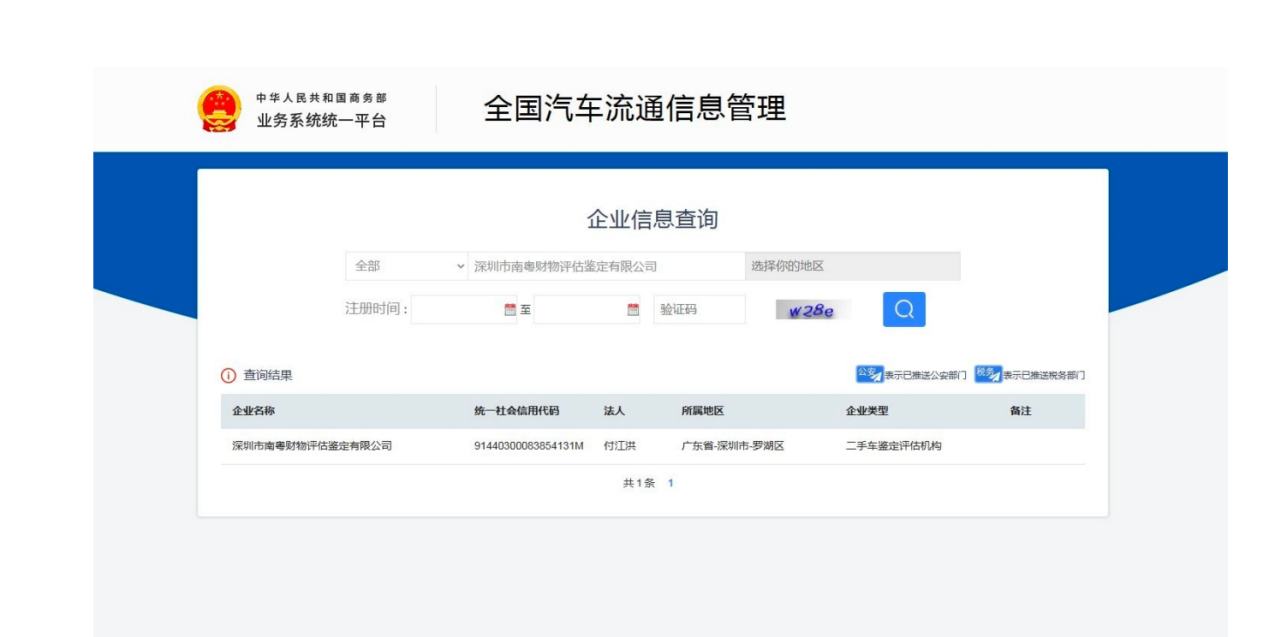Go to page 1 in pagination
Screen dimensions: 1269x637
click(671, 483)
